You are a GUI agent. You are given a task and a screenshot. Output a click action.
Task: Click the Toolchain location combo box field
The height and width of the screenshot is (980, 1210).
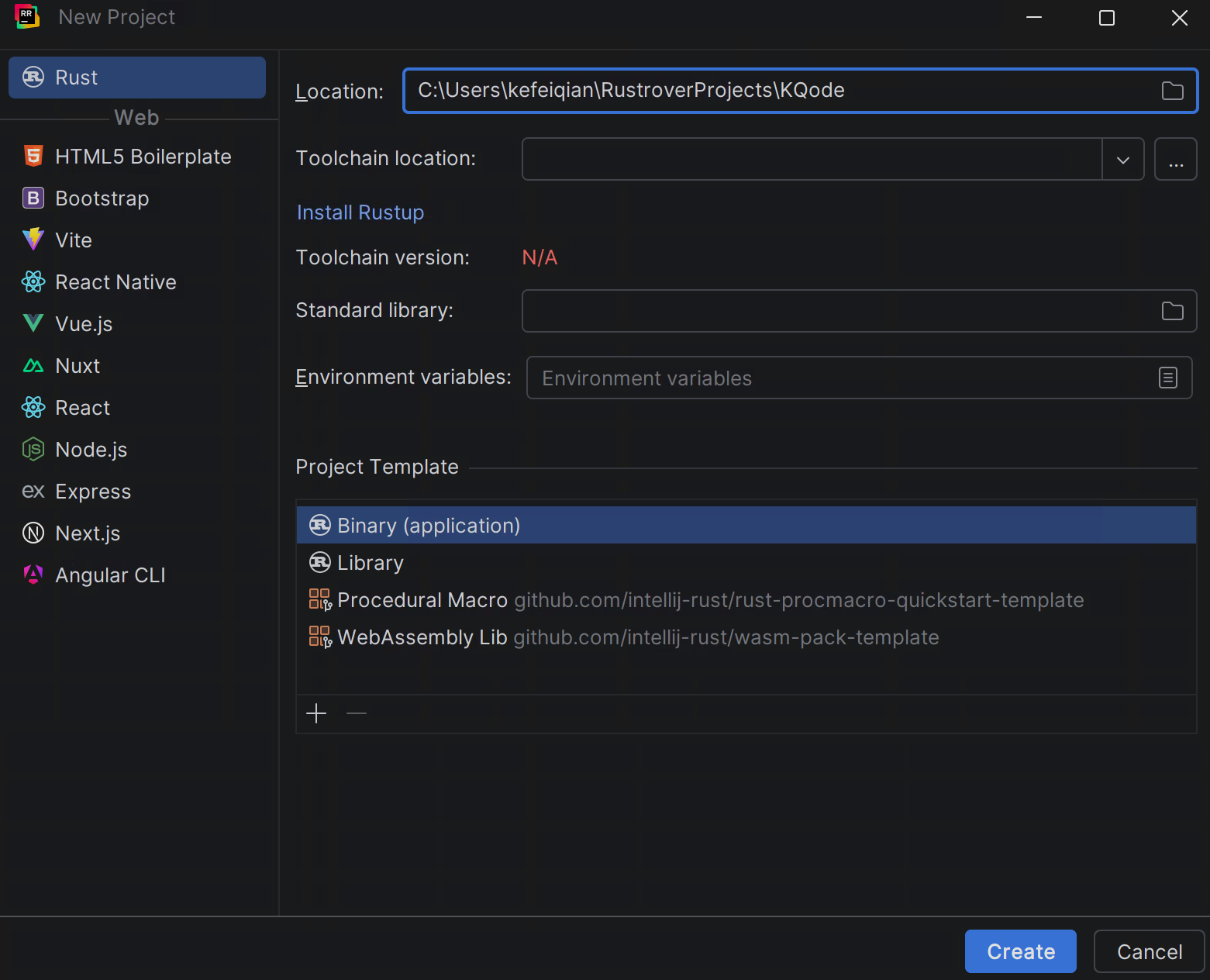pyautogui.click(x=812, y=160)
